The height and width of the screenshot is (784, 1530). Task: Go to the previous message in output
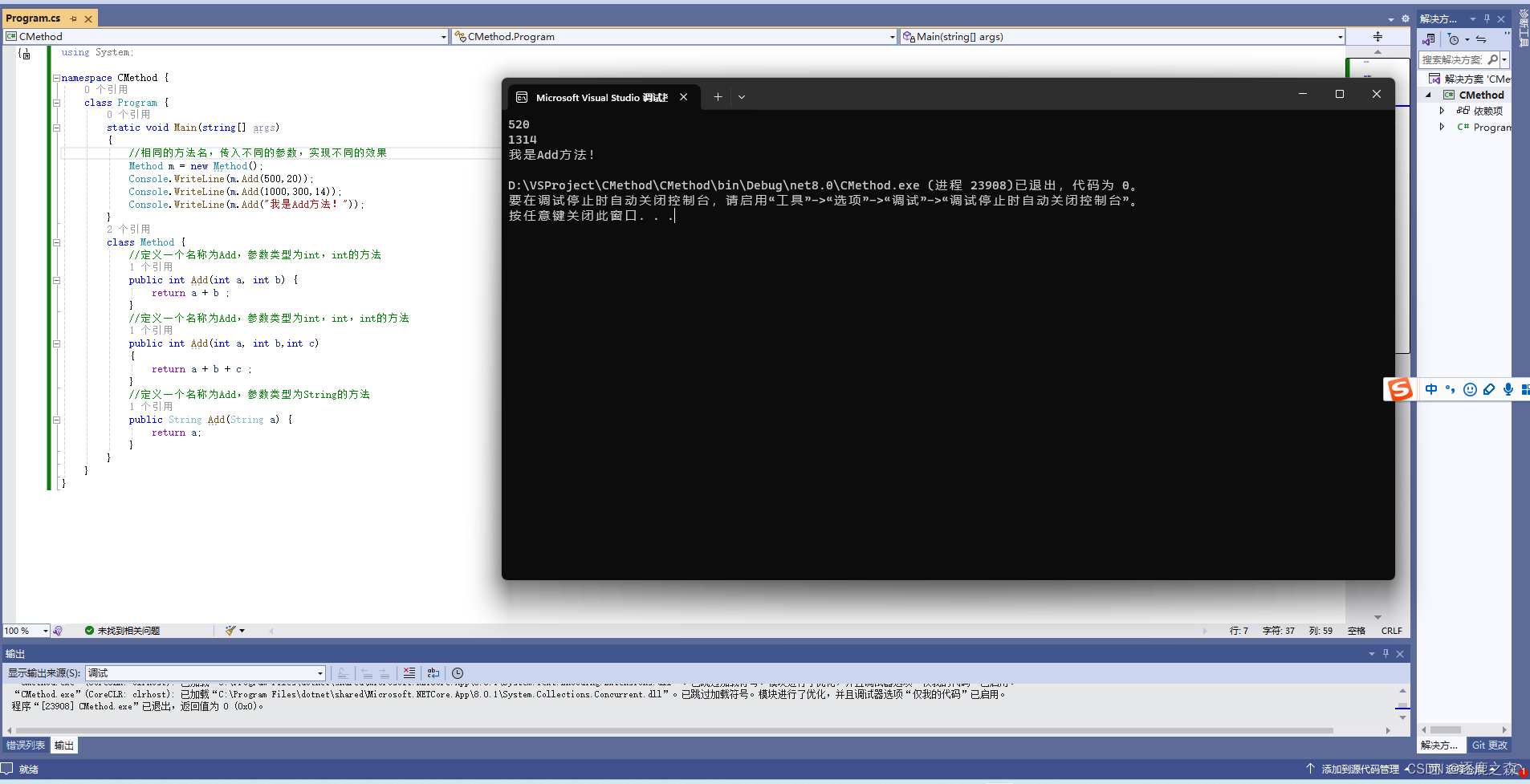pyautogui.click(x=367, y=673)
